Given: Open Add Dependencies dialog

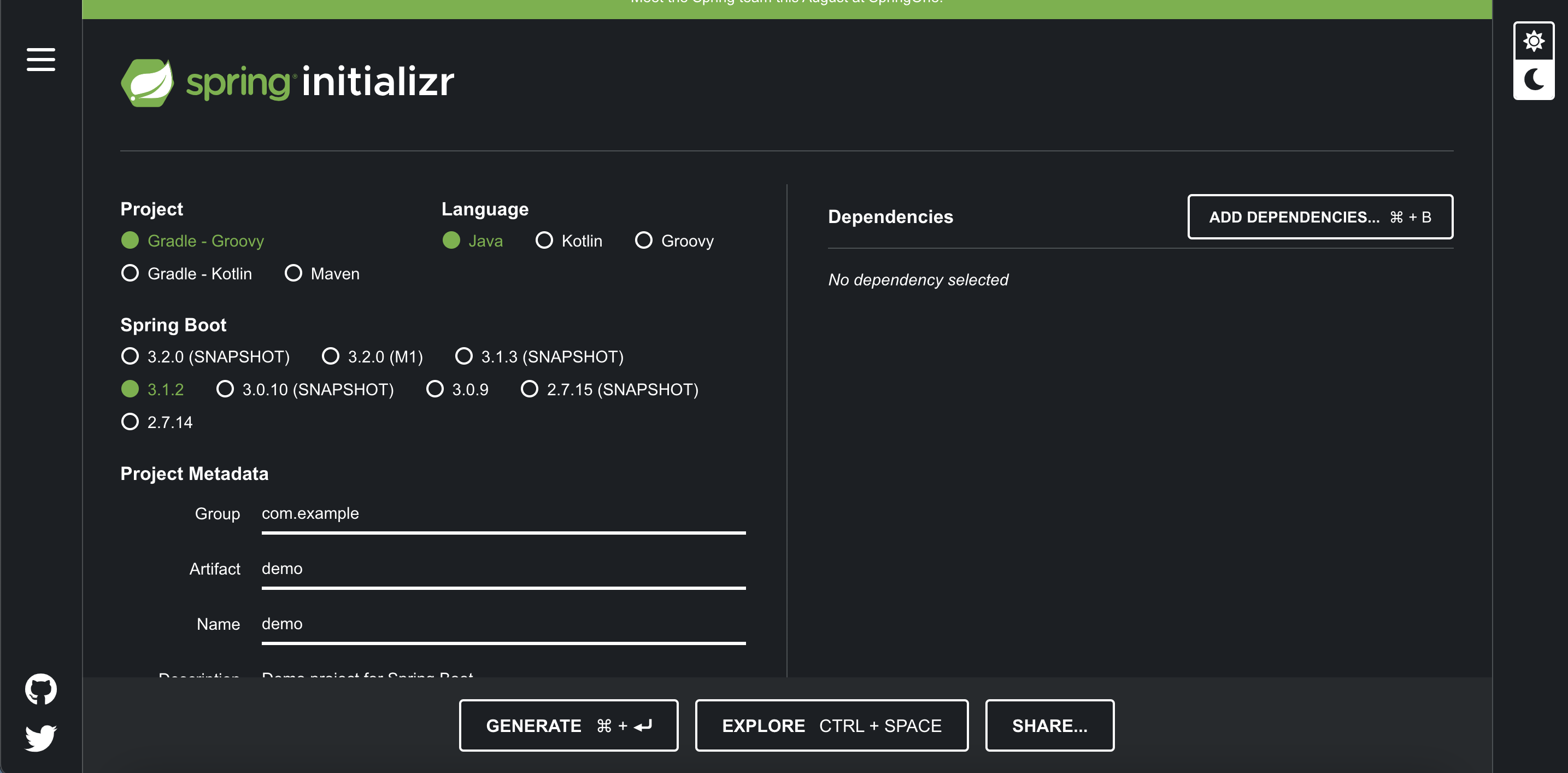Looking at the screenshot, I should [x=1320, y=216].
